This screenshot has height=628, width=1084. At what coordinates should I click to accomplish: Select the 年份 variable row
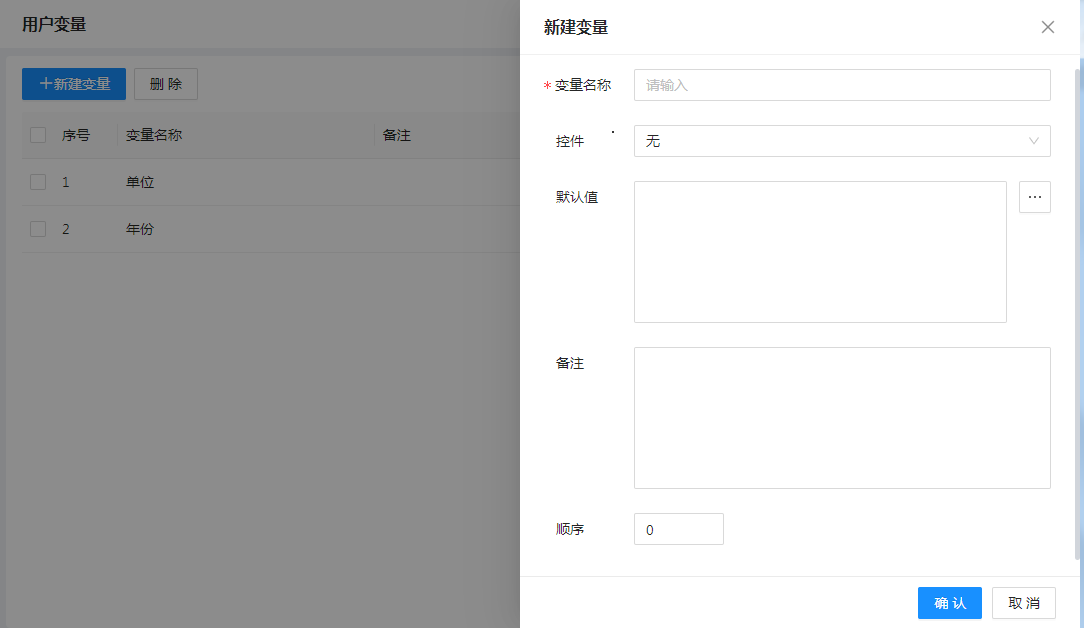[140, 229]
